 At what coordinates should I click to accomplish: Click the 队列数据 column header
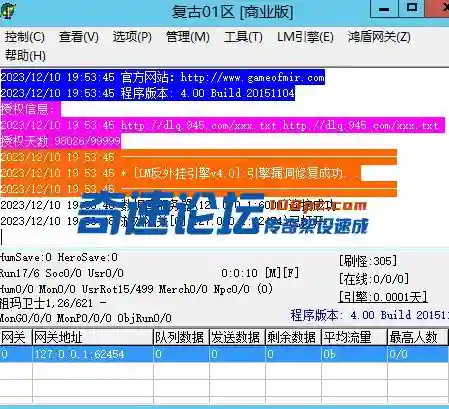(x=181, y=337)
